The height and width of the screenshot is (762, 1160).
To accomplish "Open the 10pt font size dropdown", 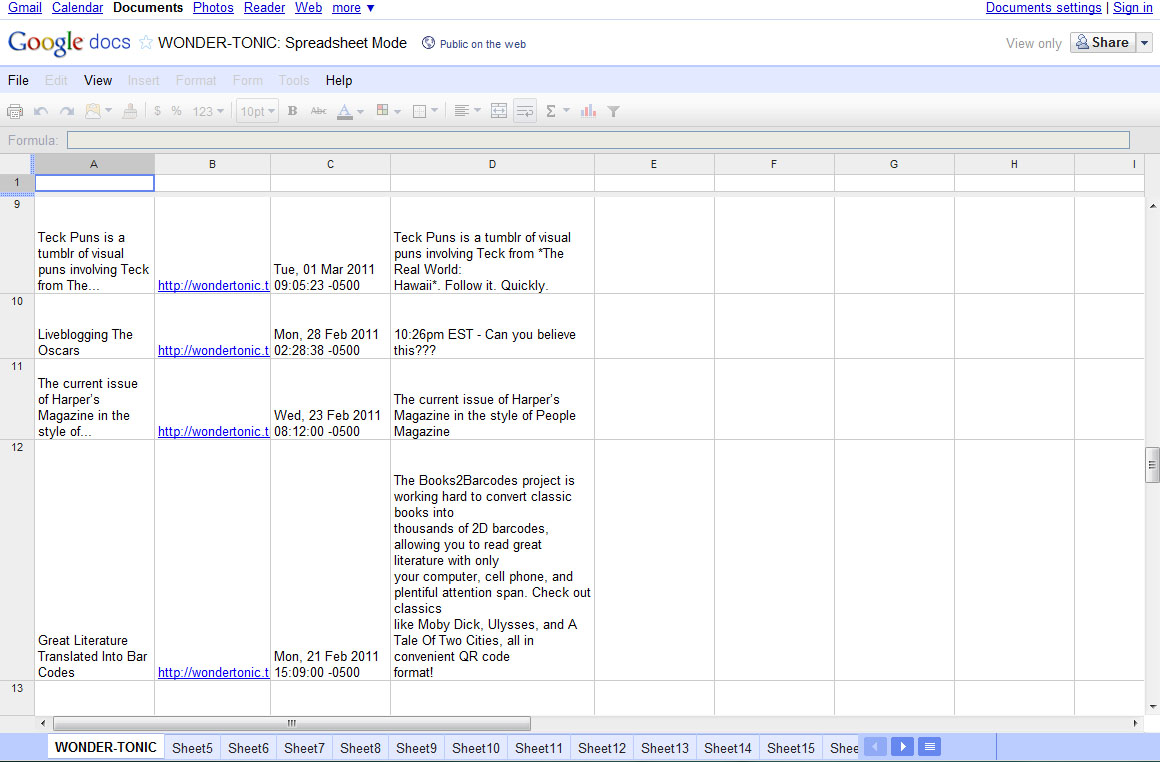I will tap(257, 111).
